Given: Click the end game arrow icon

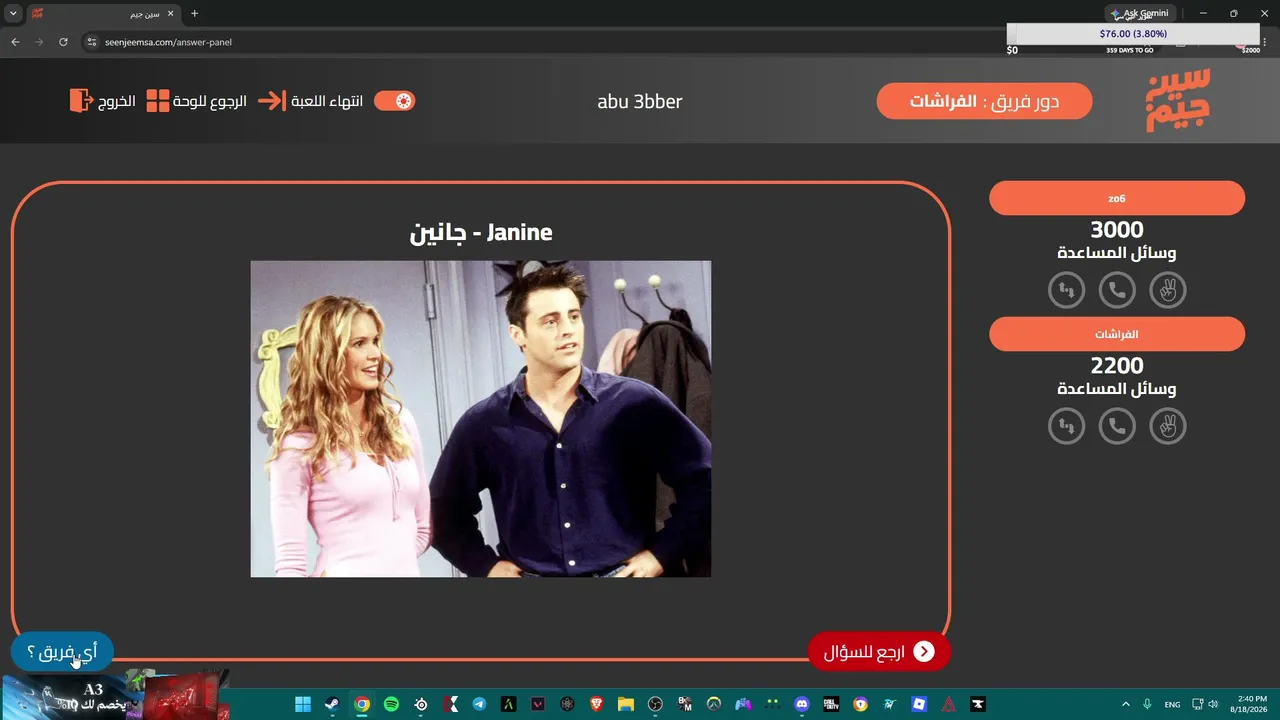Looking at the screenshot, I should point(271,101).
